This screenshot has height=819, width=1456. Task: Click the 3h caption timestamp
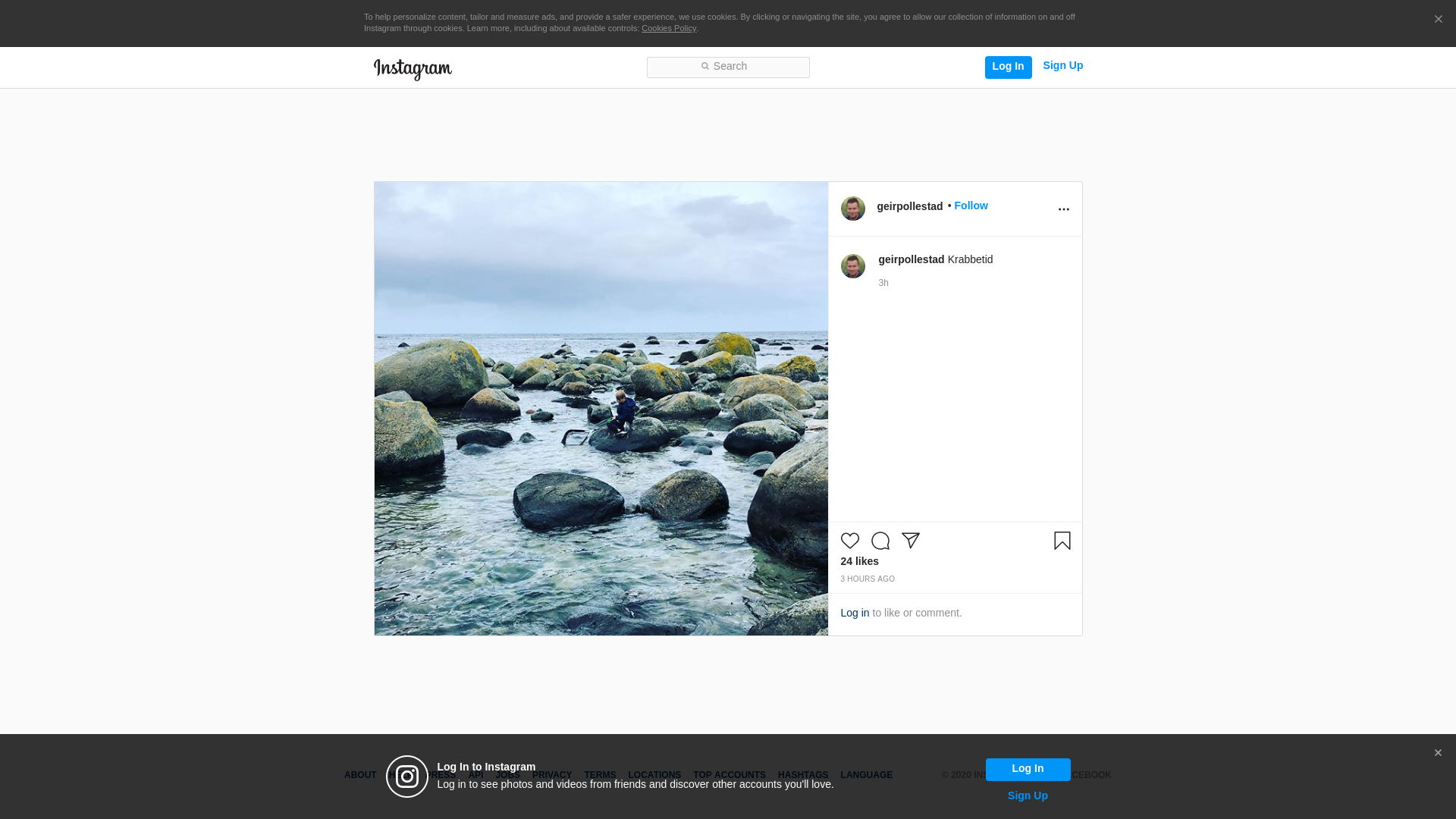883,283
